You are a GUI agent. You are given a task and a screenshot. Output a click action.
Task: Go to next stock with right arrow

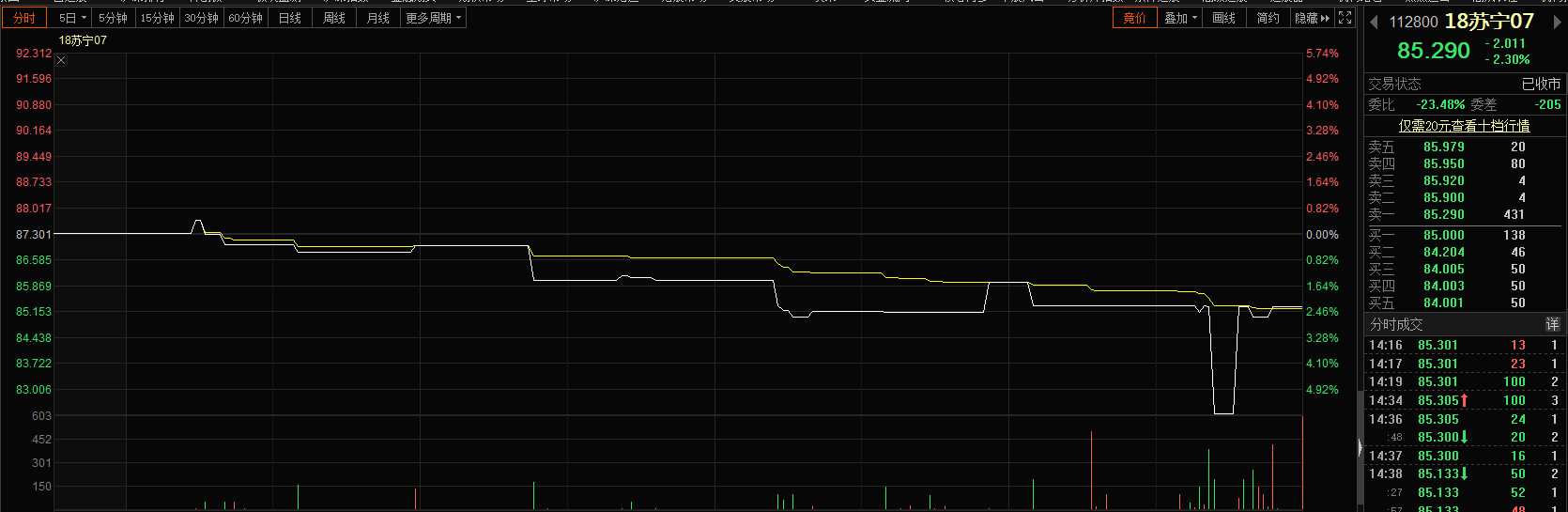click(1558, 23)
